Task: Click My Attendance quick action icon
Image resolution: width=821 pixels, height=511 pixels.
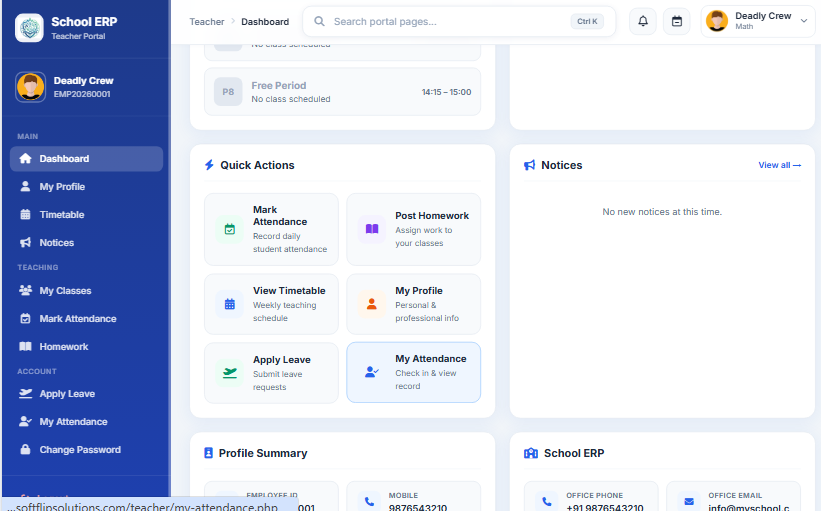Action: 372,373
